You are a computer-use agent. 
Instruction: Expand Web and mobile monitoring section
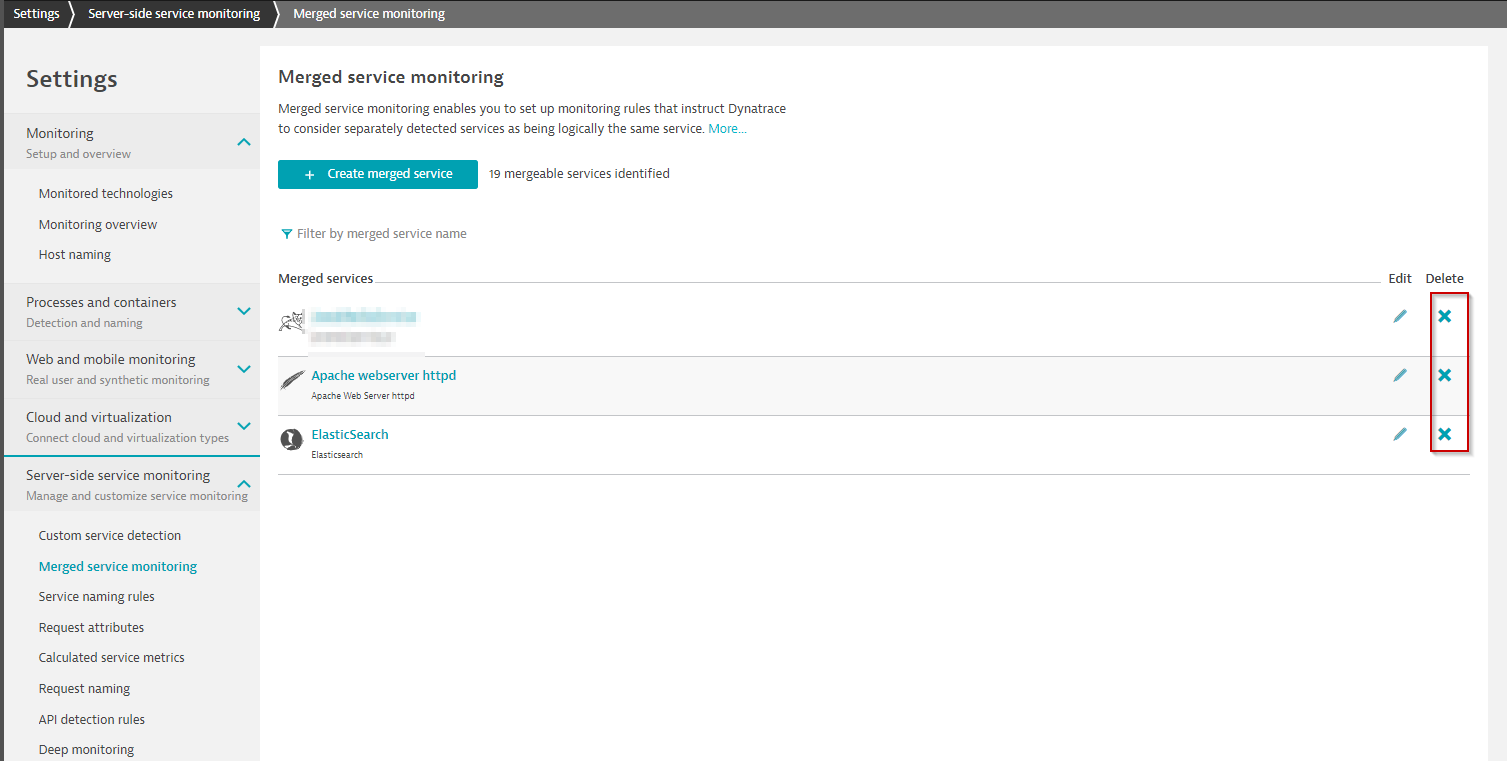243,368
